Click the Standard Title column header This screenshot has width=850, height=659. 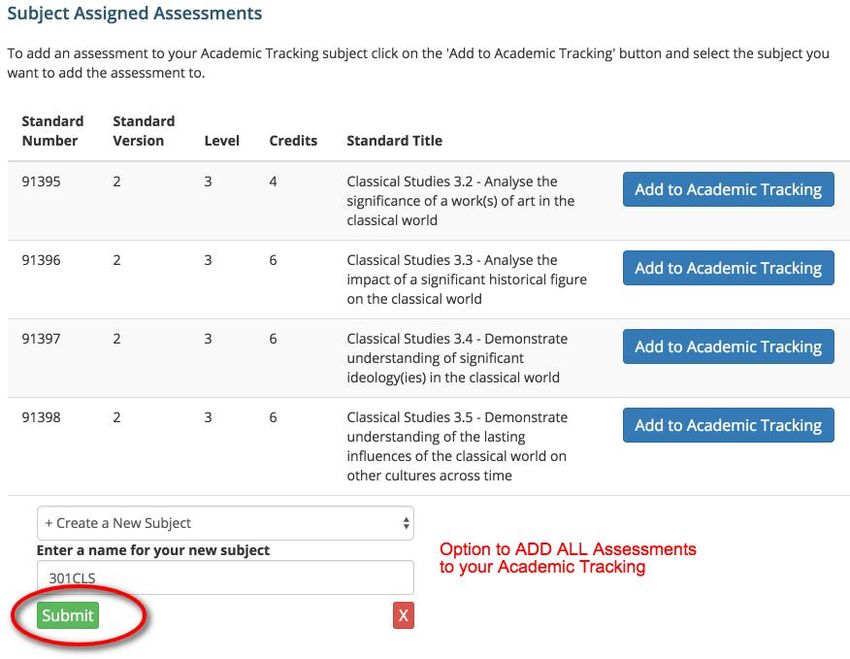[x=395, y=140]
